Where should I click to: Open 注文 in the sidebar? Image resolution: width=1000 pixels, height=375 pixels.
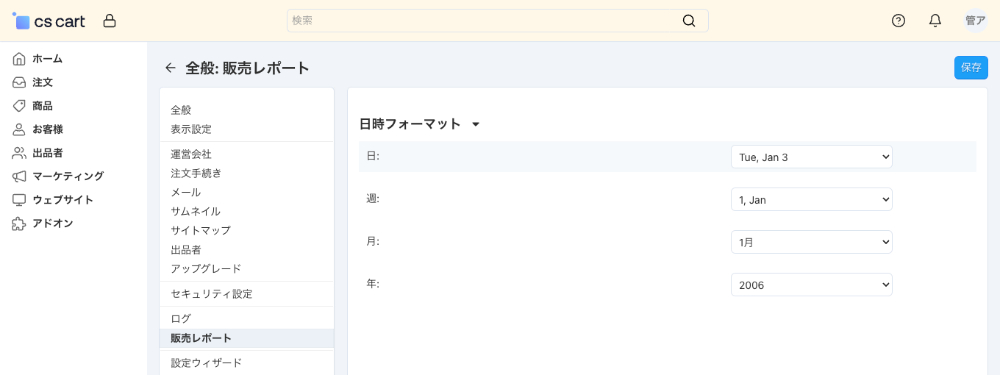42,82
